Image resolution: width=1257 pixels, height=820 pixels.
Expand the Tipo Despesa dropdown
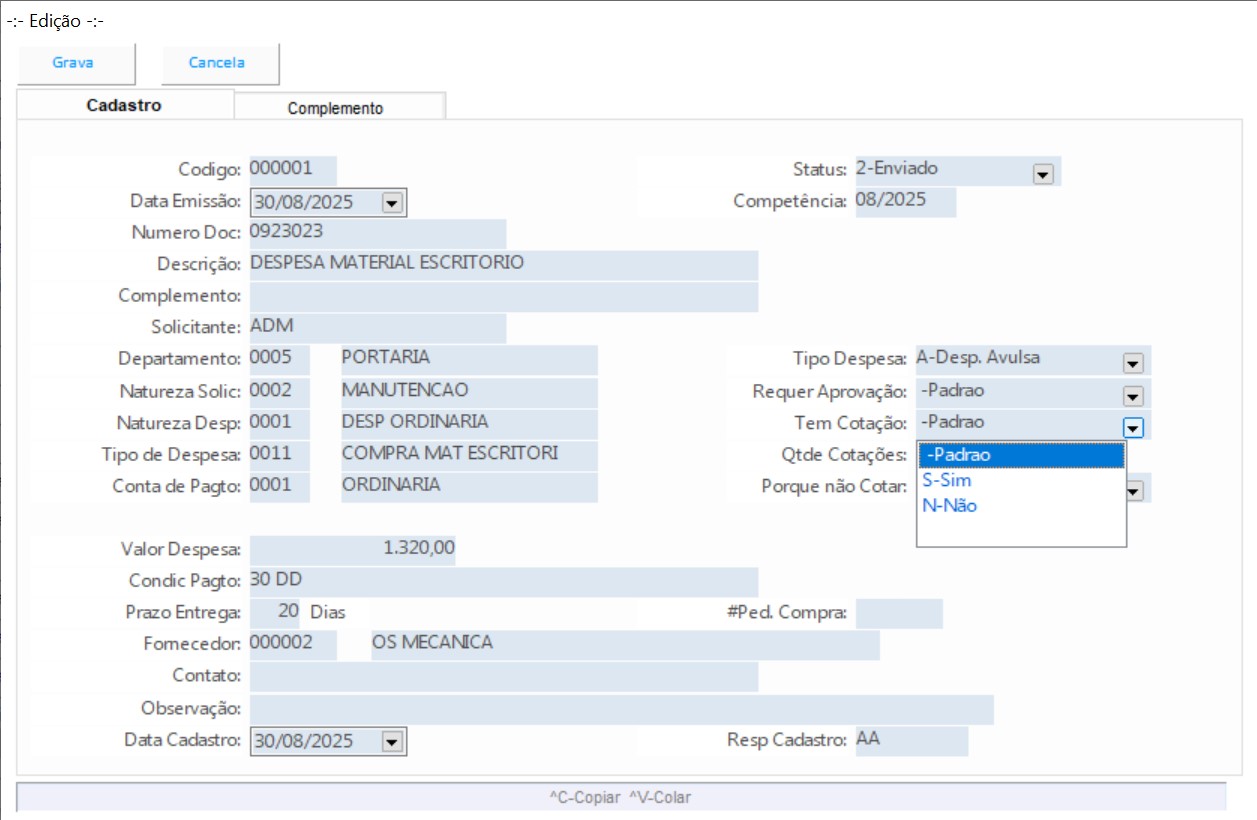coord(1132,363)
